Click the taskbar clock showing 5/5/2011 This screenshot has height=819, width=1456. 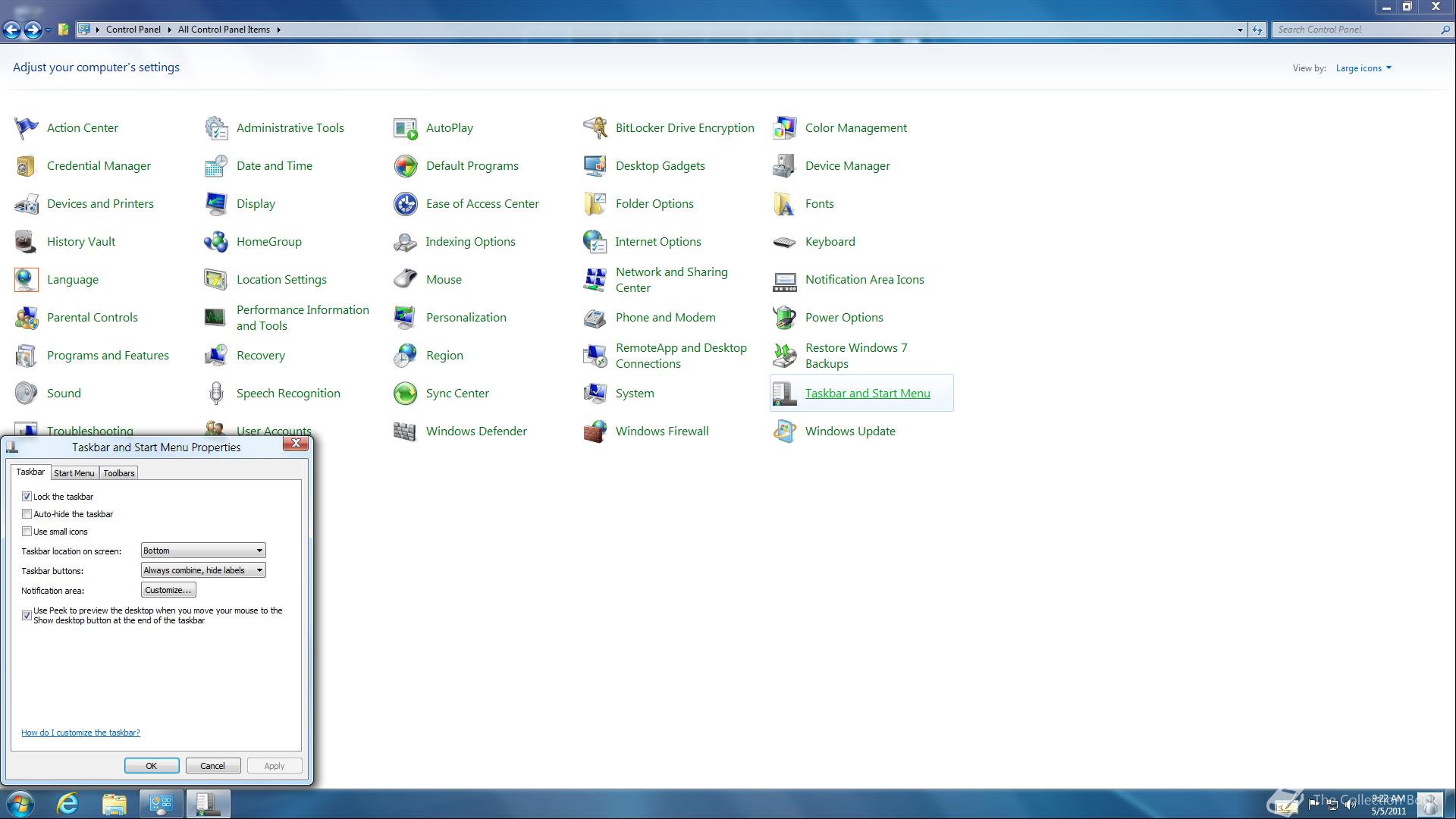1389,805
